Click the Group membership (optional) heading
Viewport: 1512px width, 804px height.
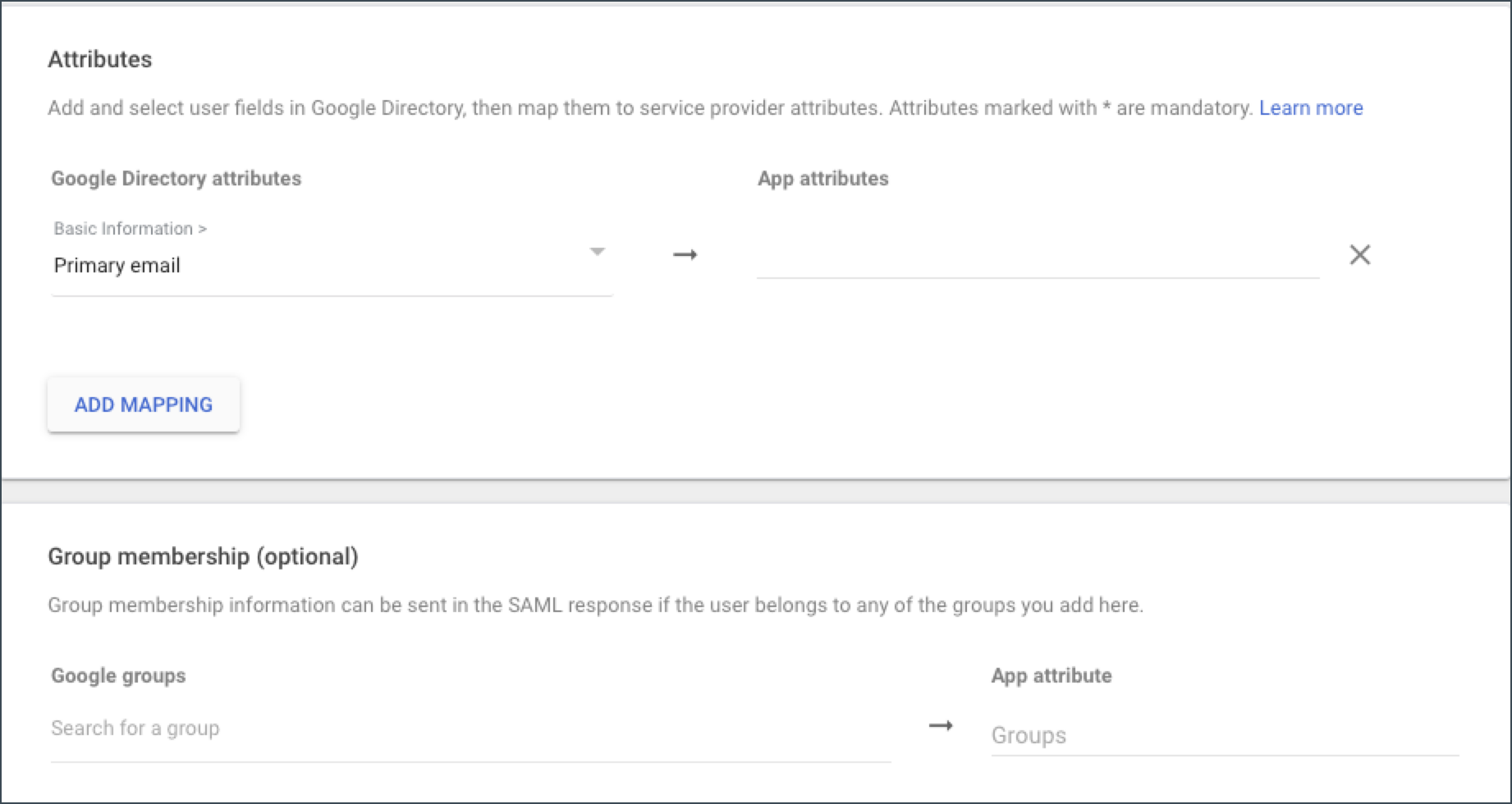(203, 557)
